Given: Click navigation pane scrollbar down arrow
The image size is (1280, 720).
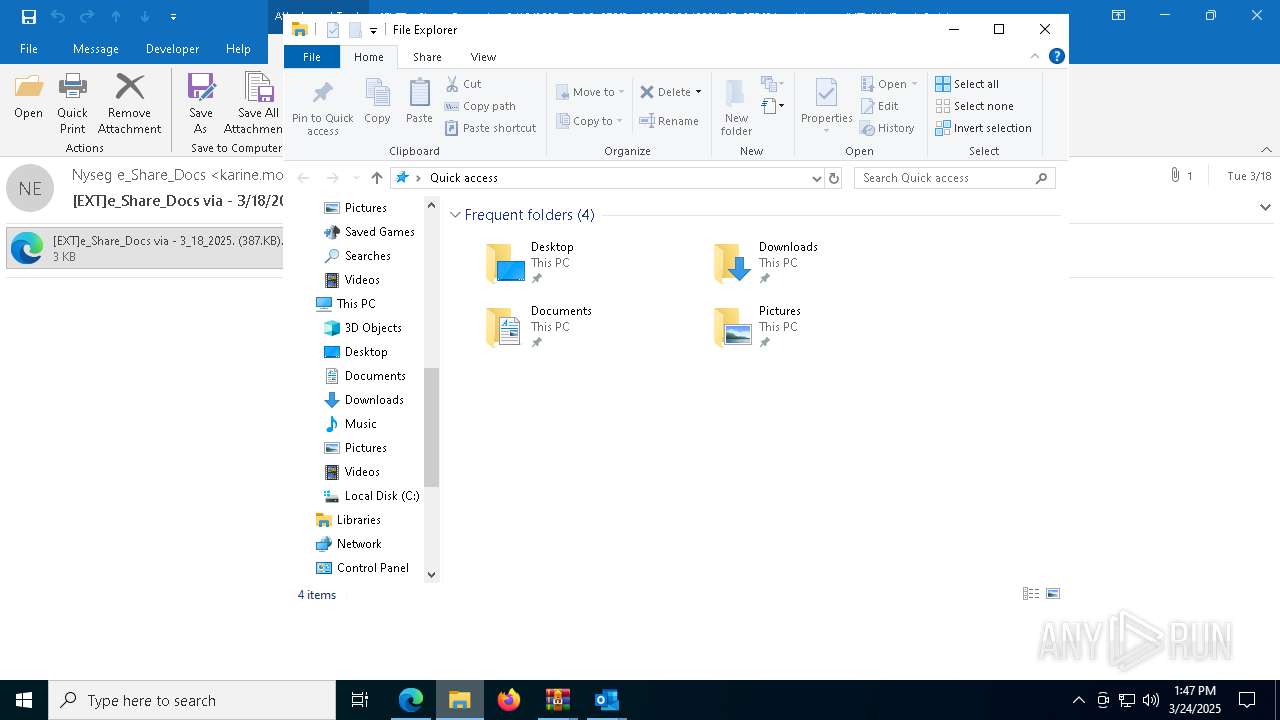Looking at the screenshot, I should (x=432, y=574).
